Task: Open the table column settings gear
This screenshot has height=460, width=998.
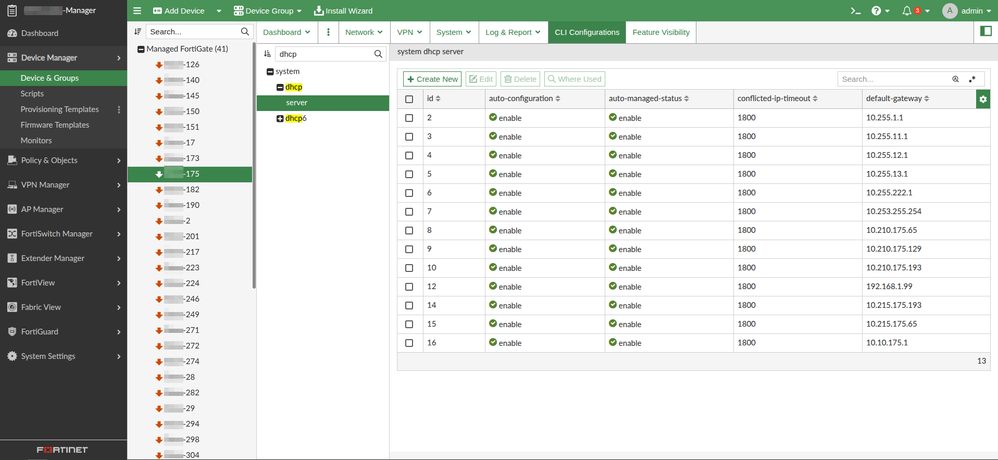Action: tap(983, 99)
